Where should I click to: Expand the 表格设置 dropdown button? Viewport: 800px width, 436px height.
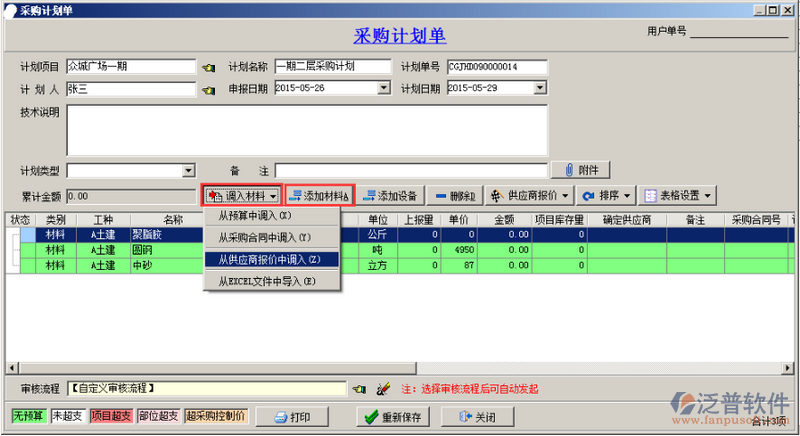click(677, 196)
